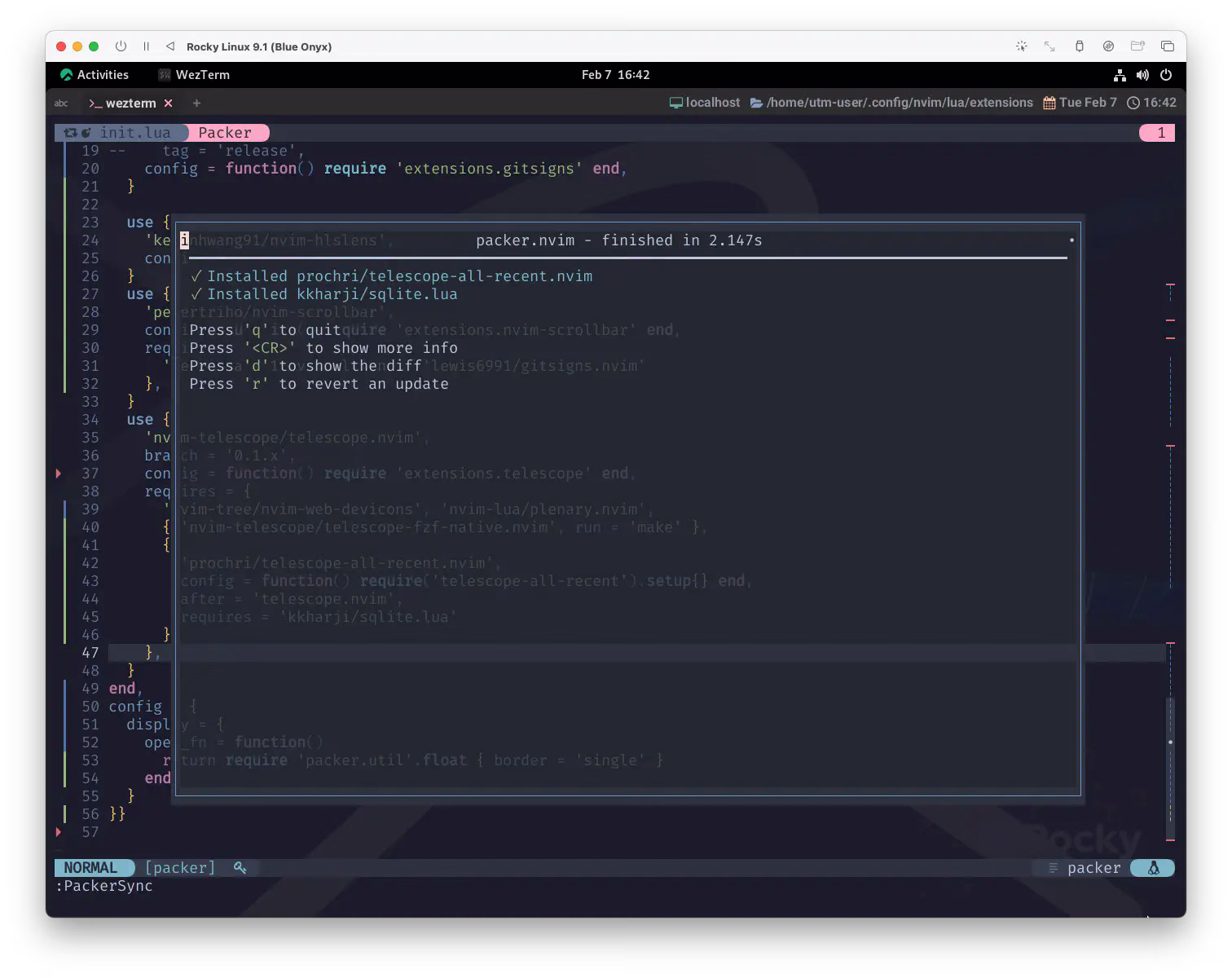
Task: Click the restart triangle icon in UTM toolbar
Action: pyautogui.click(x=169, y=46)
